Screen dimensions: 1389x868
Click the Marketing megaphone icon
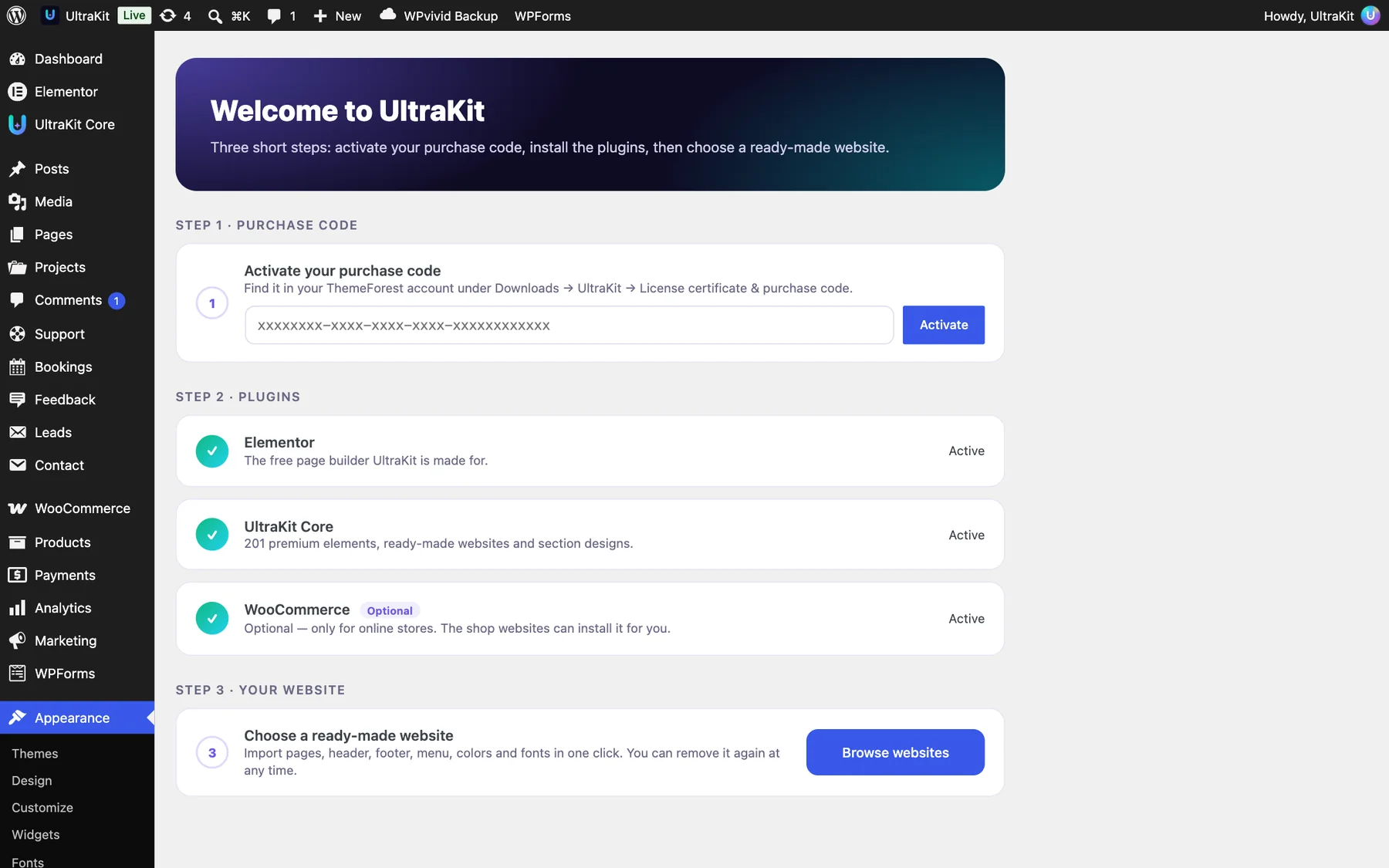coord(17,640)
